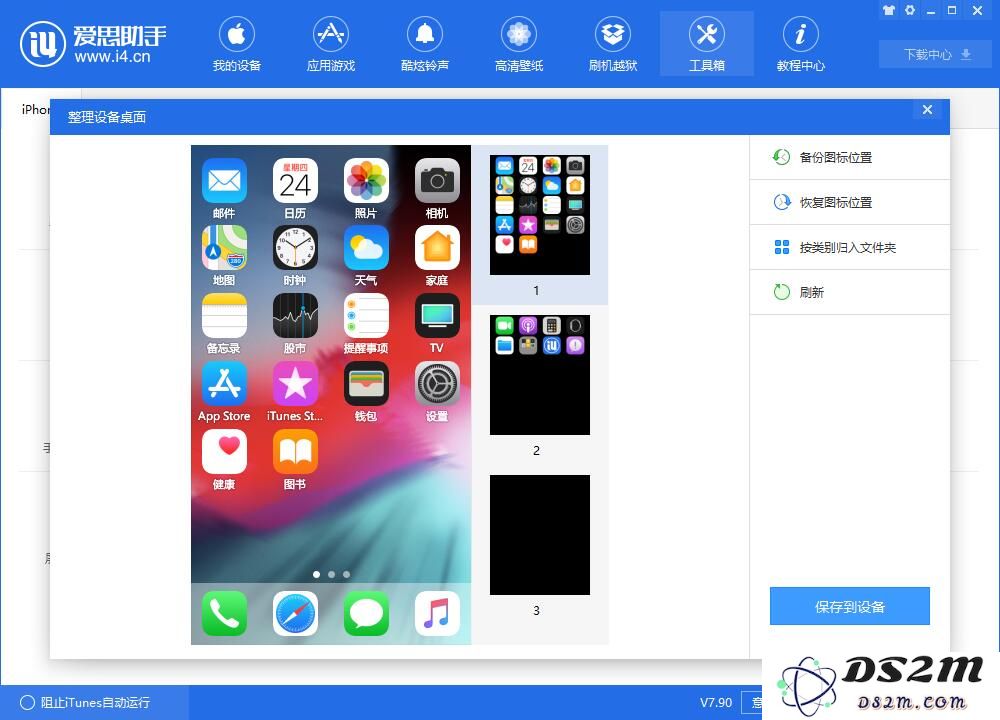Select the iTunes Store icon

[295, 383]
